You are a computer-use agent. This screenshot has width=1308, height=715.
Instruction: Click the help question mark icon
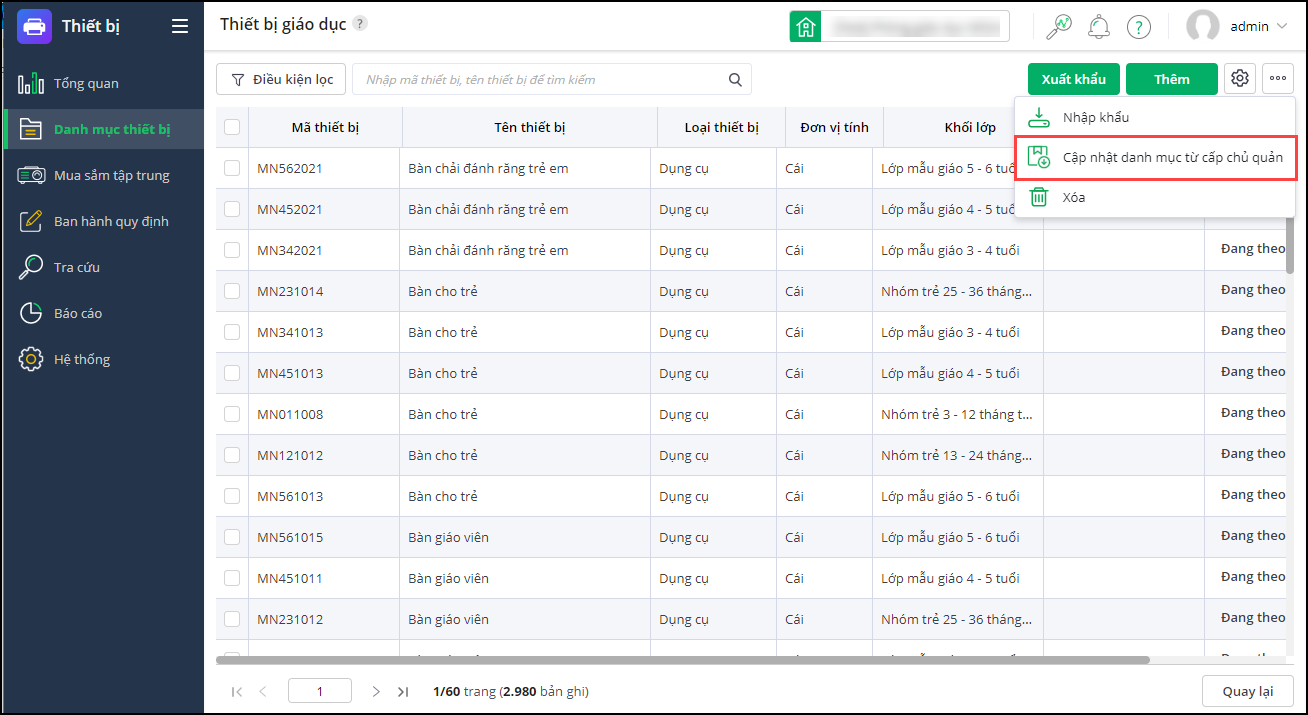pos(1138,27)
